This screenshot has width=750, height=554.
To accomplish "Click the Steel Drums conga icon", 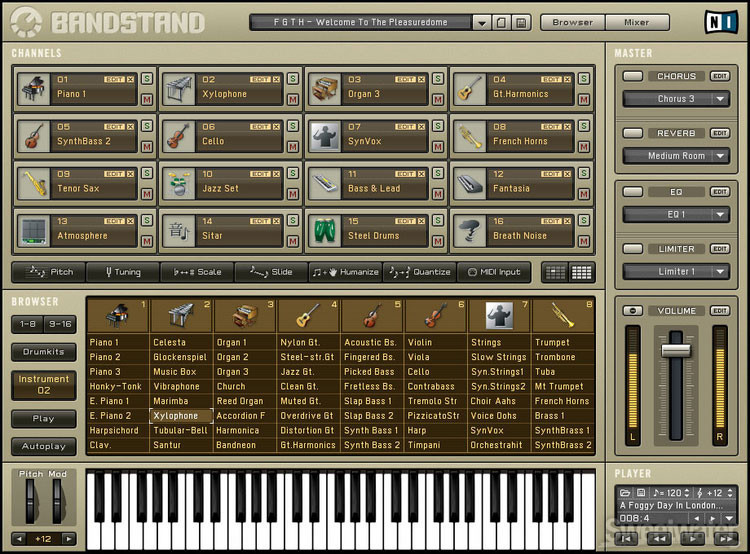I will coord(325,231).
